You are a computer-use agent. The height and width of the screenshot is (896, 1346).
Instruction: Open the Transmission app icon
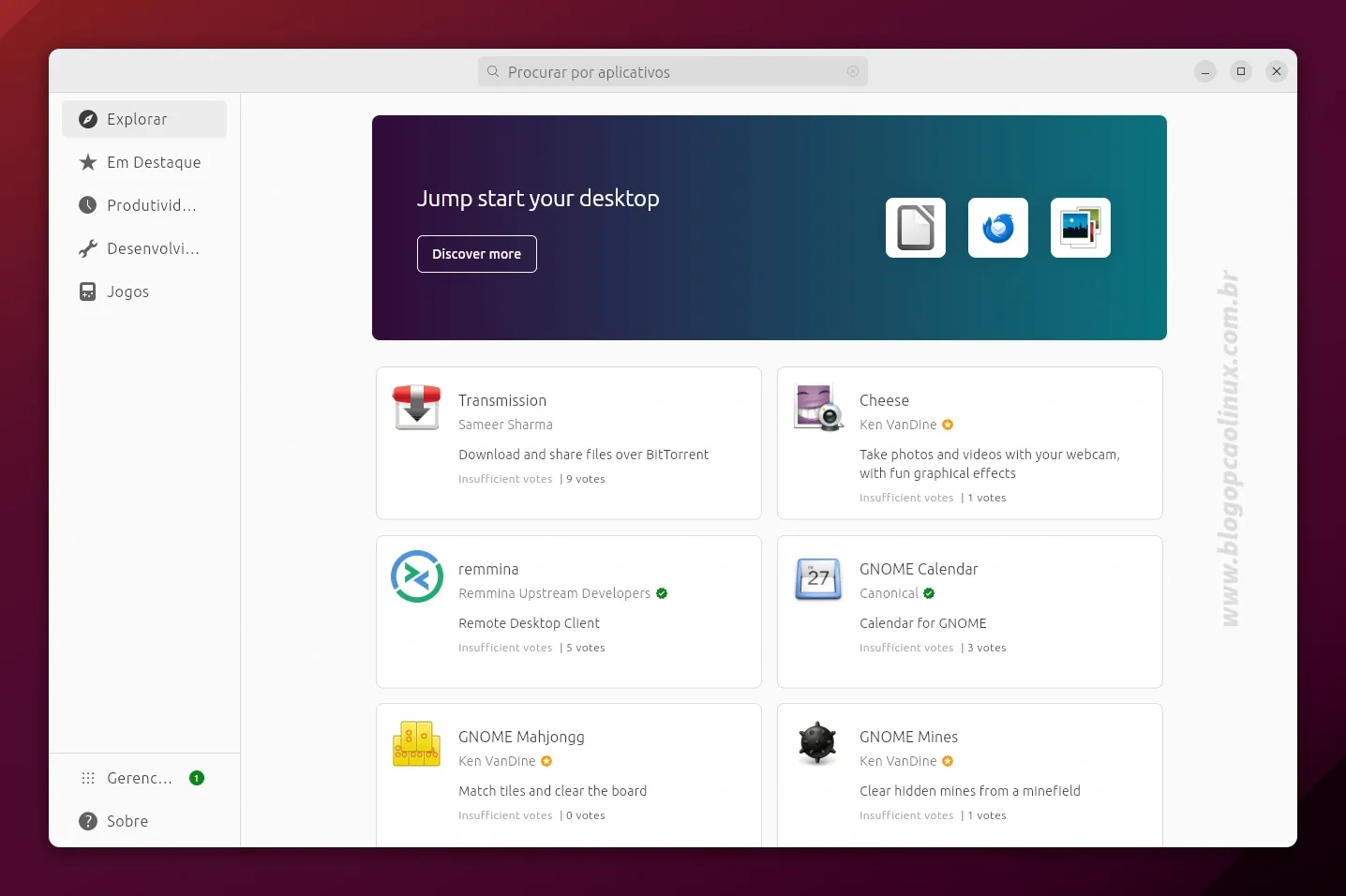[x=417, y=408]
